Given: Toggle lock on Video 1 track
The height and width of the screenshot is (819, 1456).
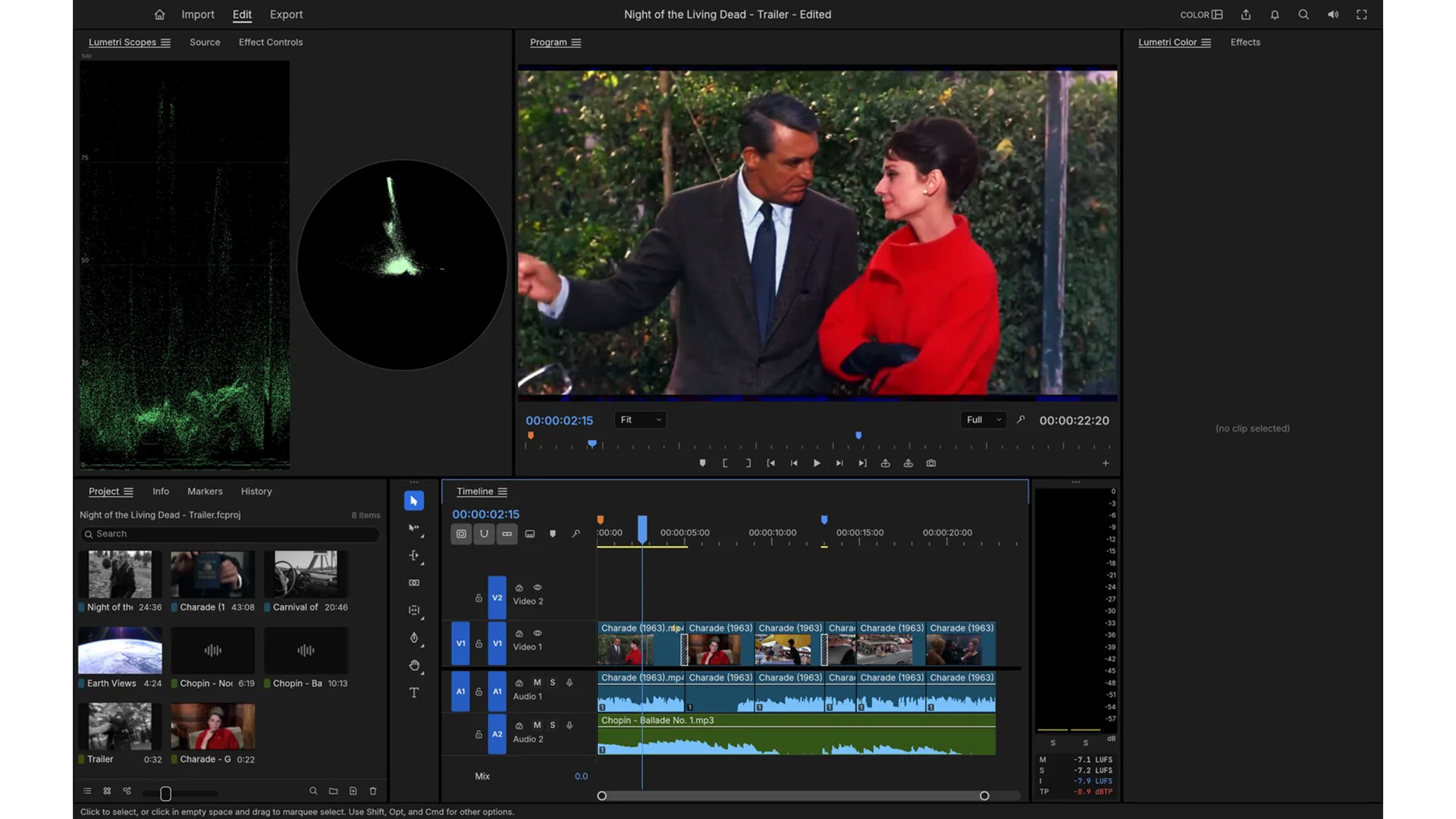Looking at the screenshot, I should coord(479,644).
